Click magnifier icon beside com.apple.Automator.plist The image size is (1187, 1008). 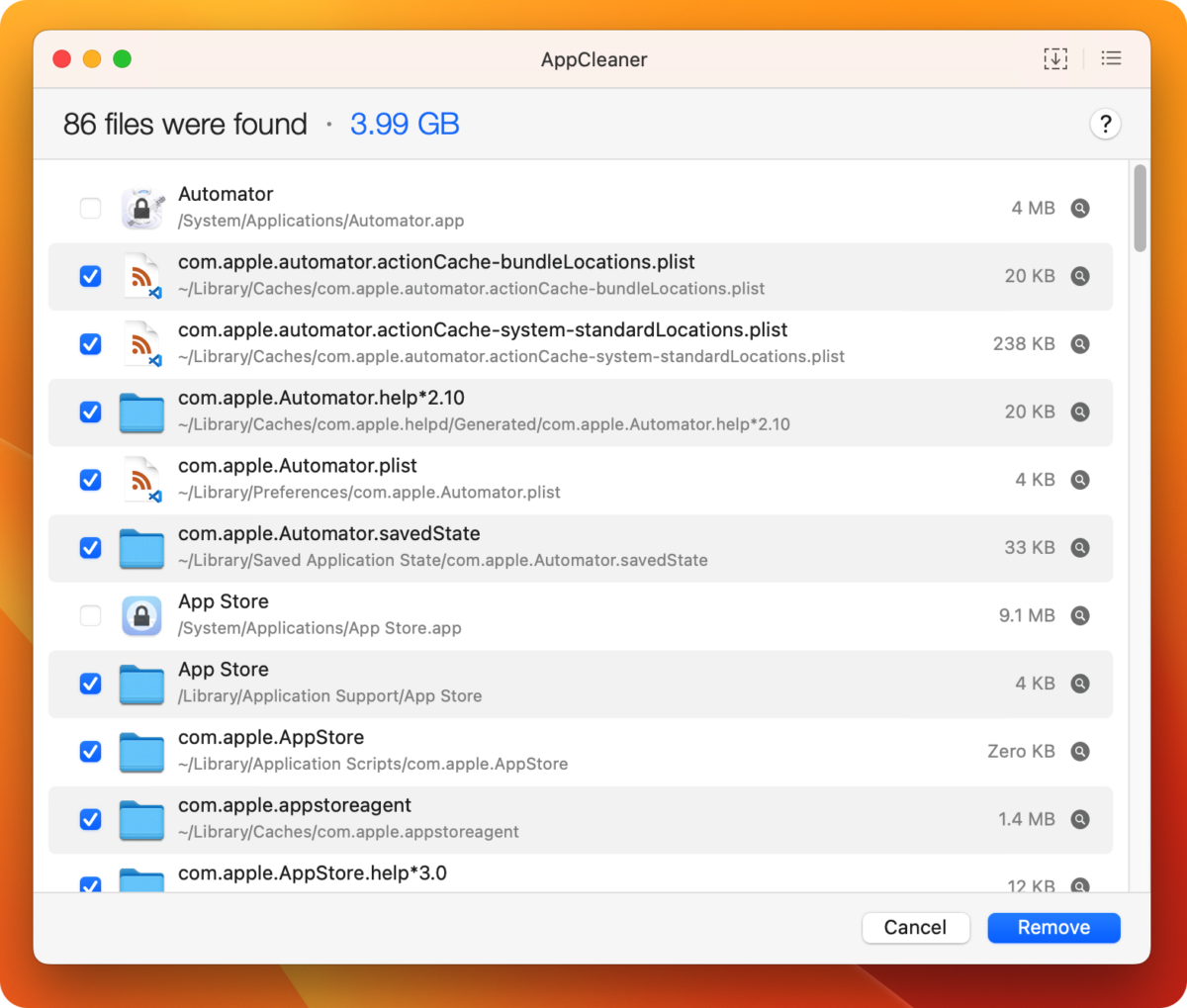pyautogui.click(x=1080, y=480)
